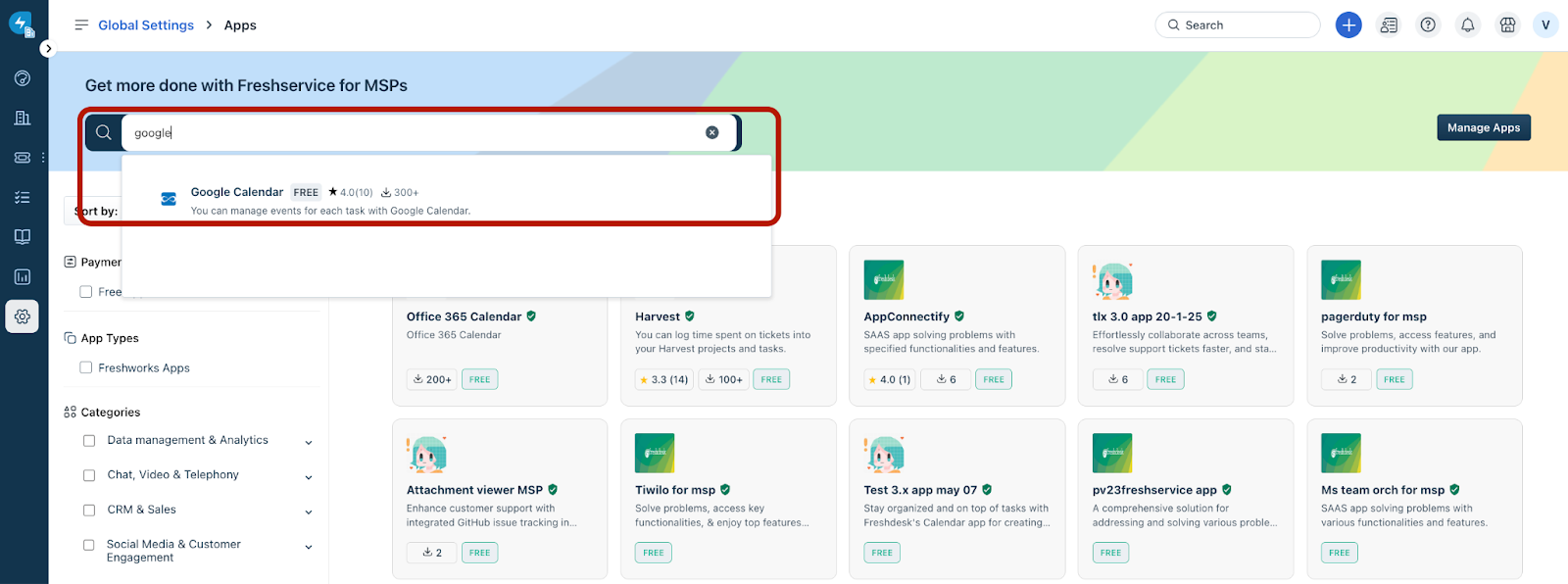Go to the Global Settings breadcrumb
Image resolution: width=1568 pixels, height=584 pixels.
pyautogui.click(x=146, y=25)
